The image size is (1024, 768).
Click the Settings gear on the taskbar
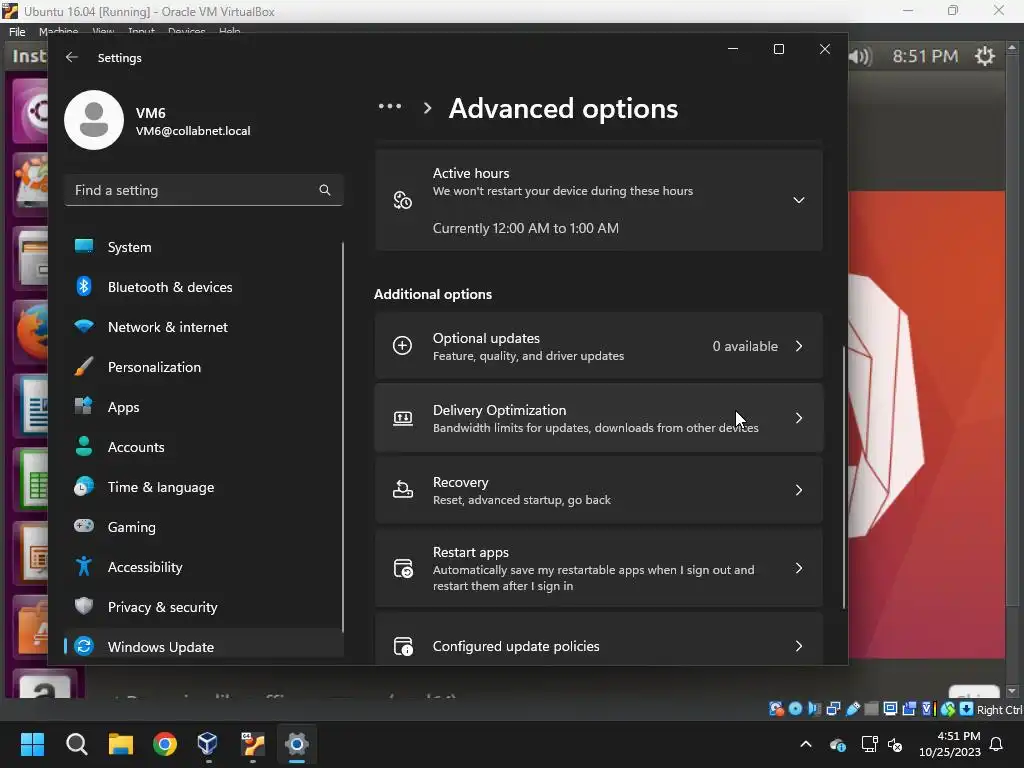pos(296,744)
